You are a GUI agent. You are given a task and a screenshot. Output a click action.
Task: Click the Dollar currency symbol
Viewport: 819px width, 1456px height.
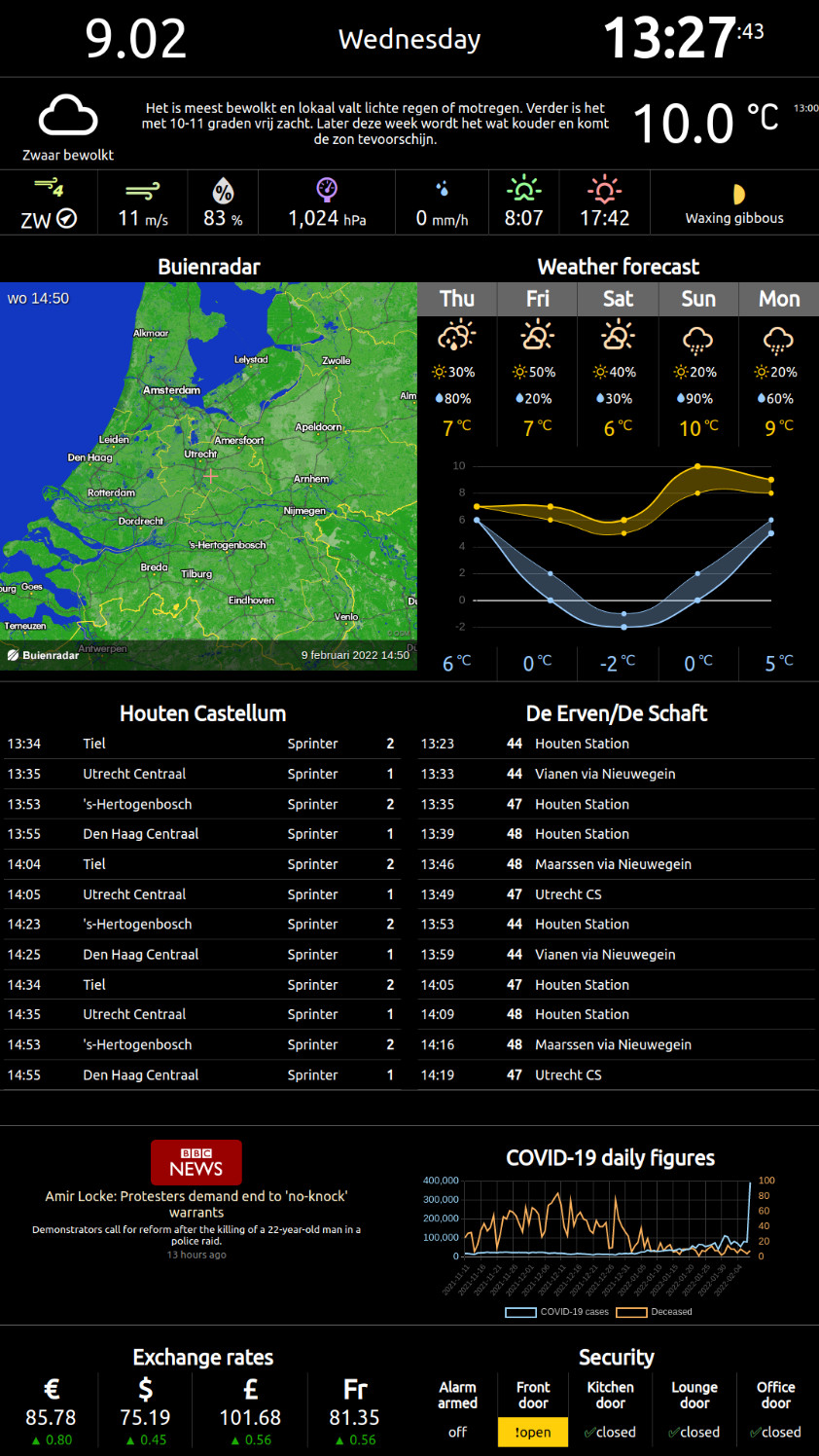tap(145, 1389)
